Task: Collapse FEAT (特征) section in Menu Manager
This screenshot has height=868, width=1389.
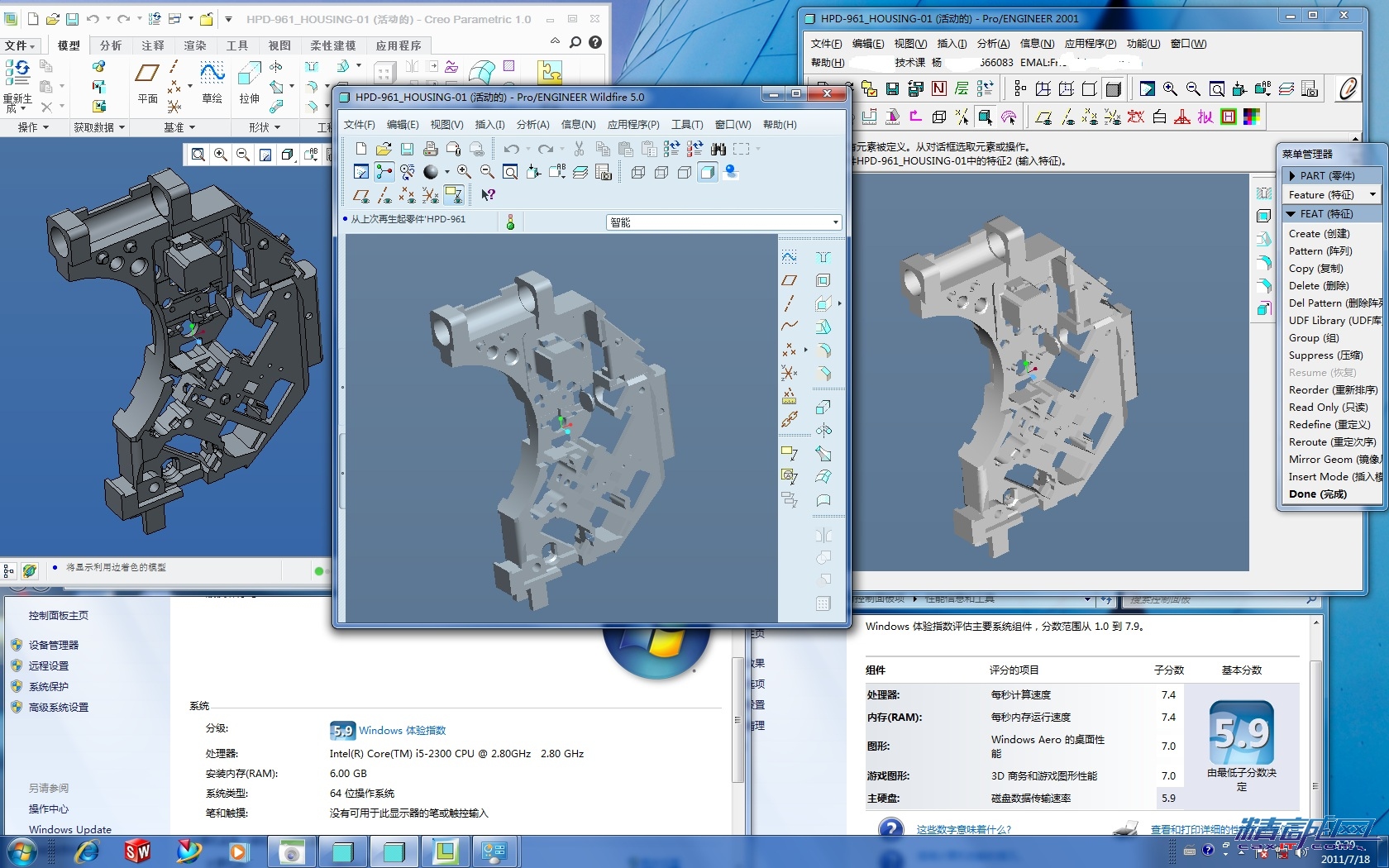Action: (x=1332, y=213)
